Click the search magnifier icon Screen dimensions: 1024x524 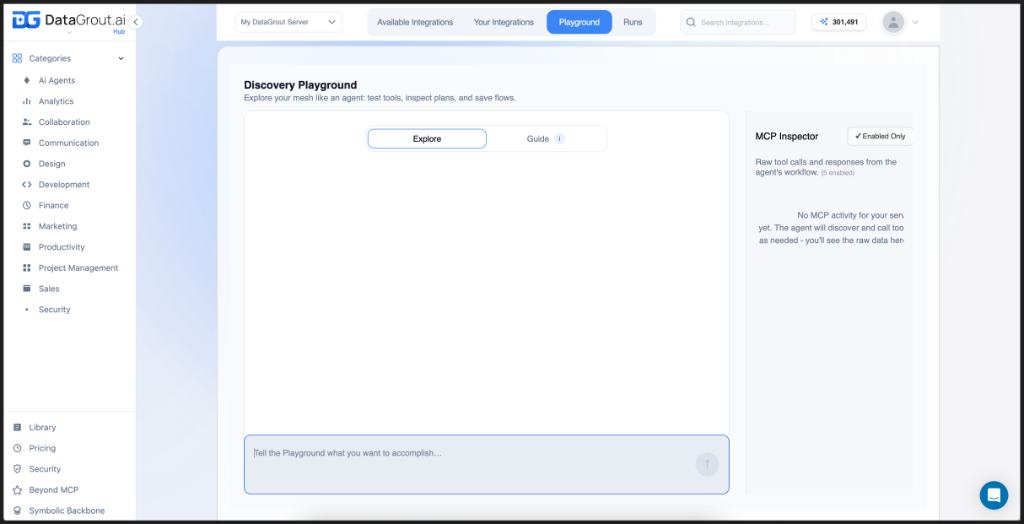[691, 22]
